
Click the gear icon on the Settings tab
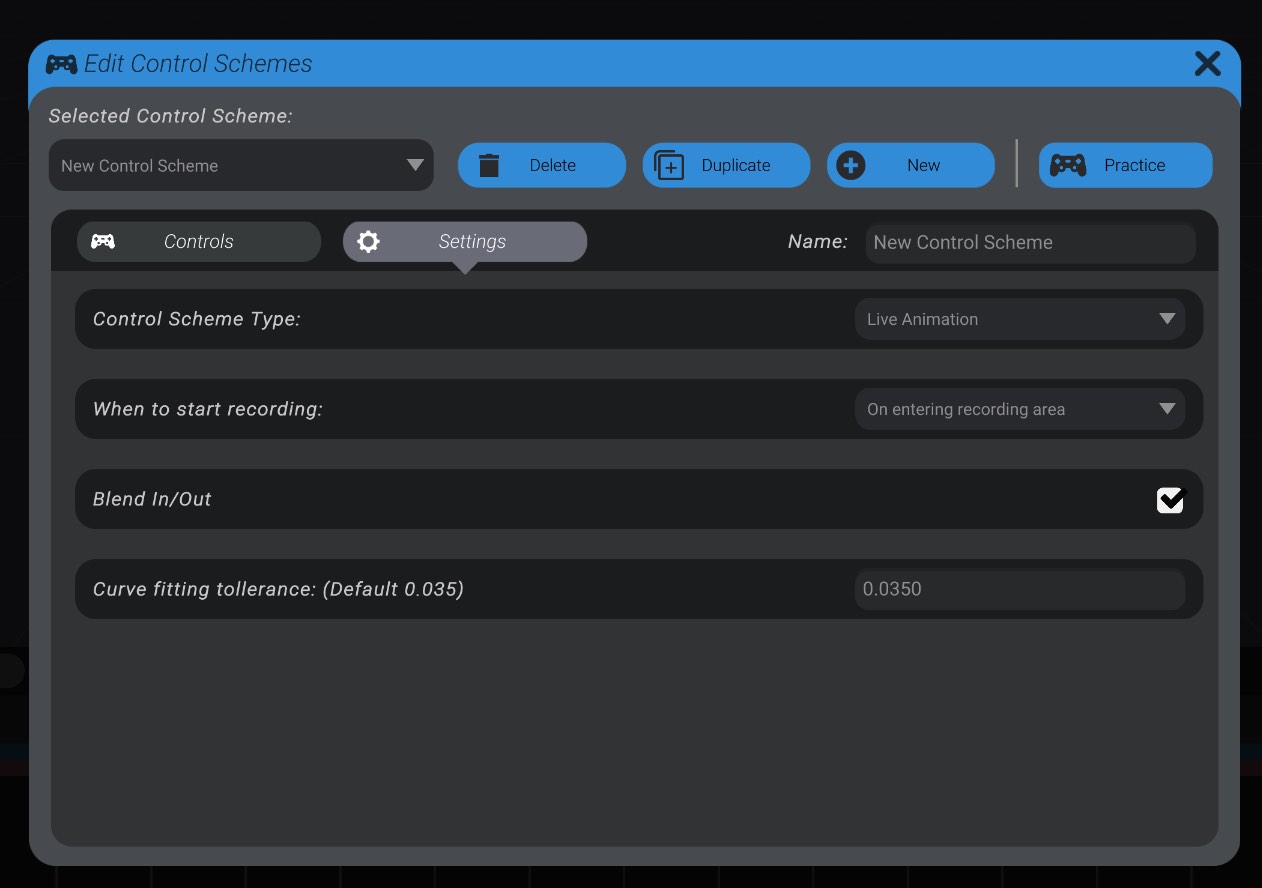pos(369,241)
